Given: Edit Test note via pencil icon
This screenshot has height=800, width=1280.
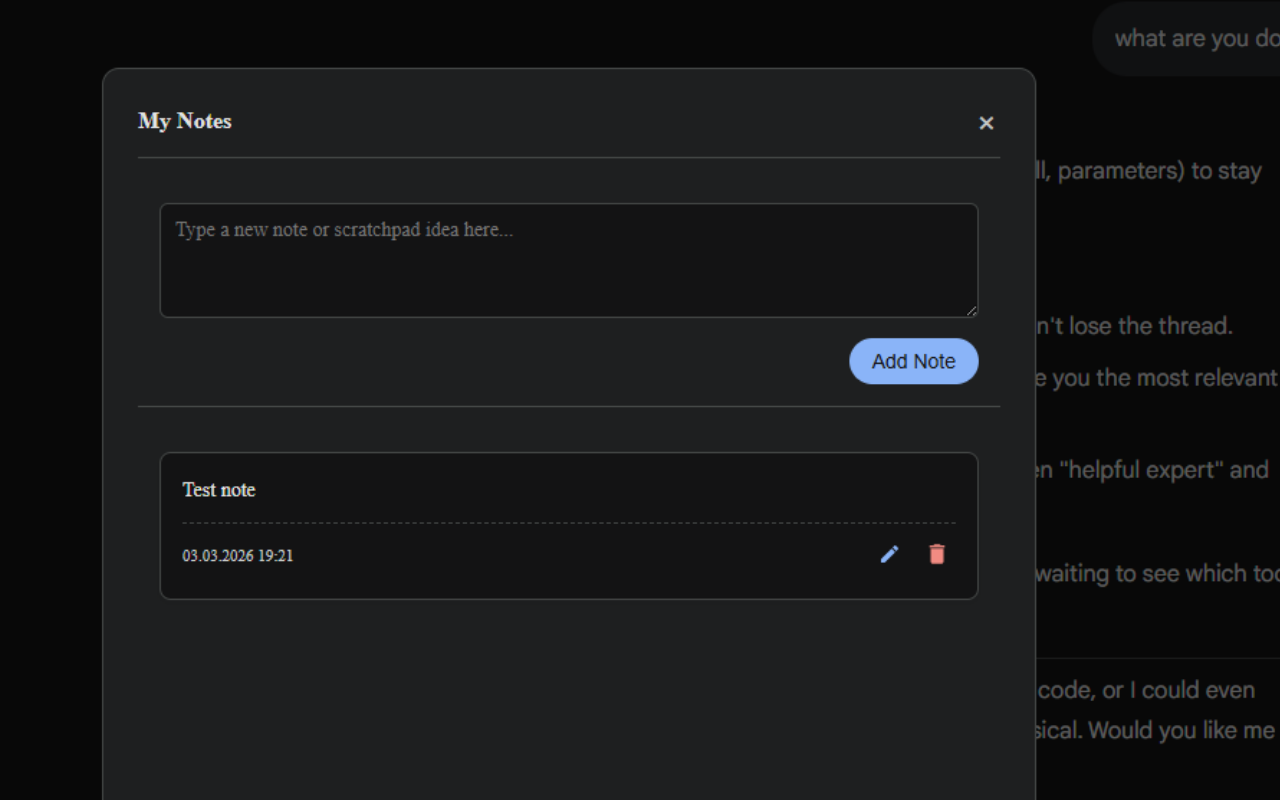Looking at the screenshot, I should [889, 554].
